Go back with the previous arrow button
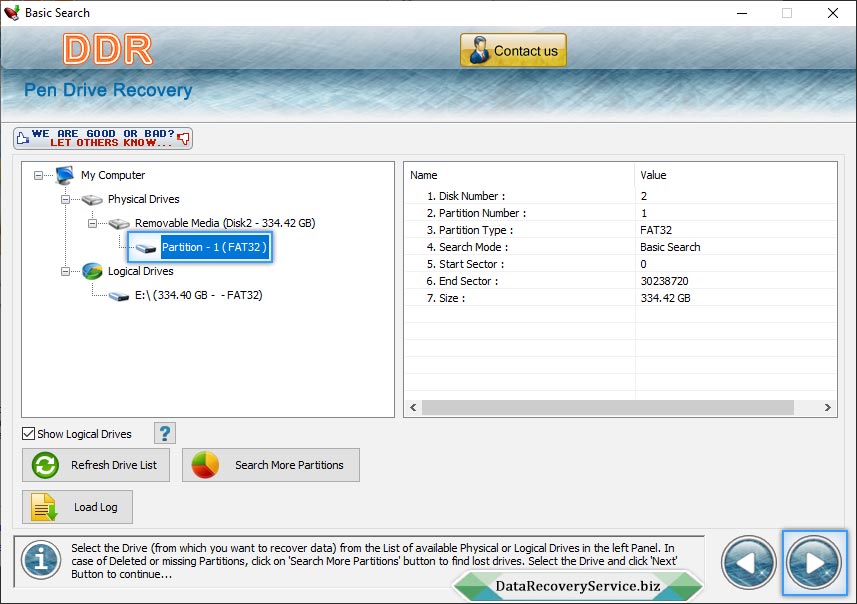The image size is (857, 604). (x=748, y=562)
